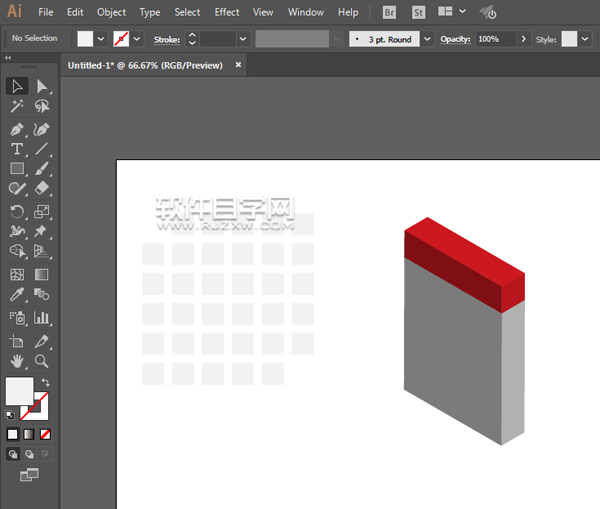
Task: Open the Object menu
Action: pyautogui.click(x=111, y=12)
